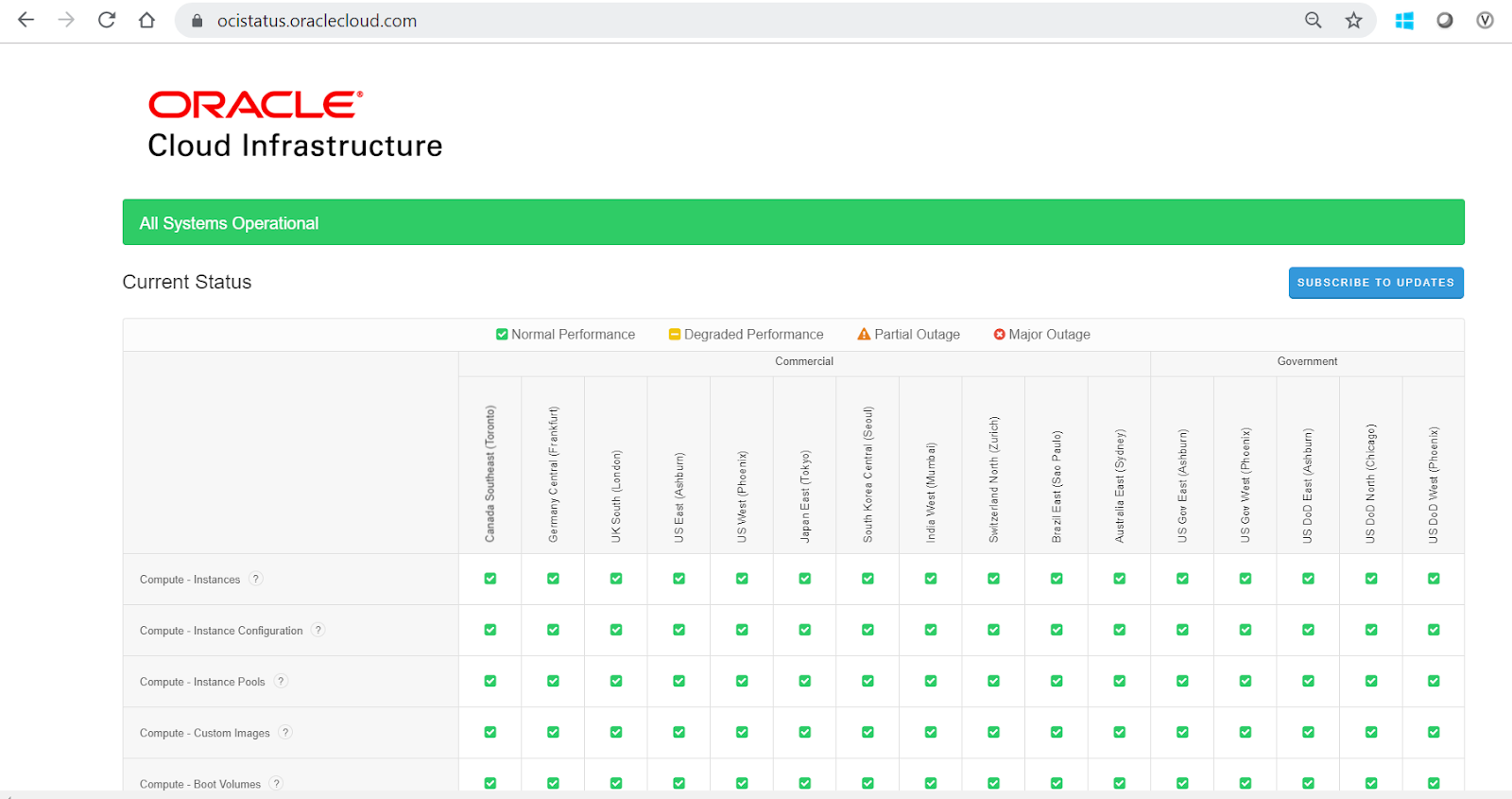Click Compute - Instance Pools status for Japan East (Tokyo)

[805, 681]
